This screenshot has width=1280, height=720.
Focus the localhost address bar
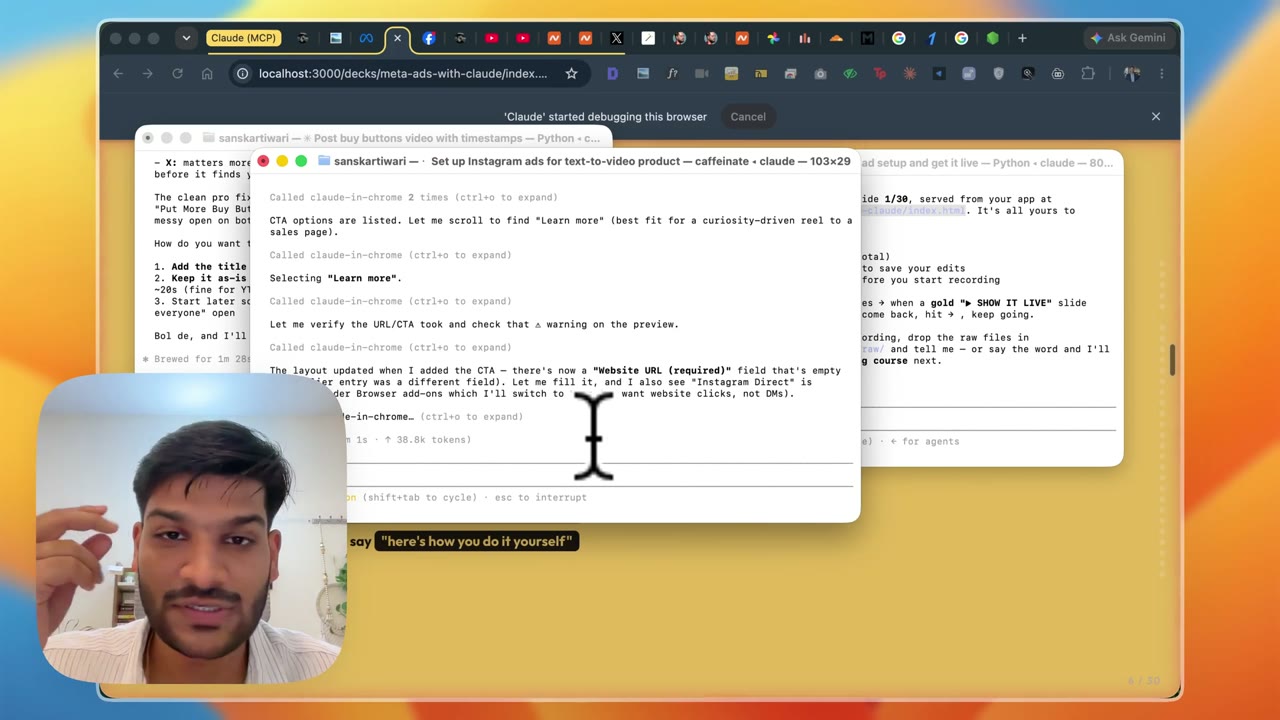click(x=403, y=73)
